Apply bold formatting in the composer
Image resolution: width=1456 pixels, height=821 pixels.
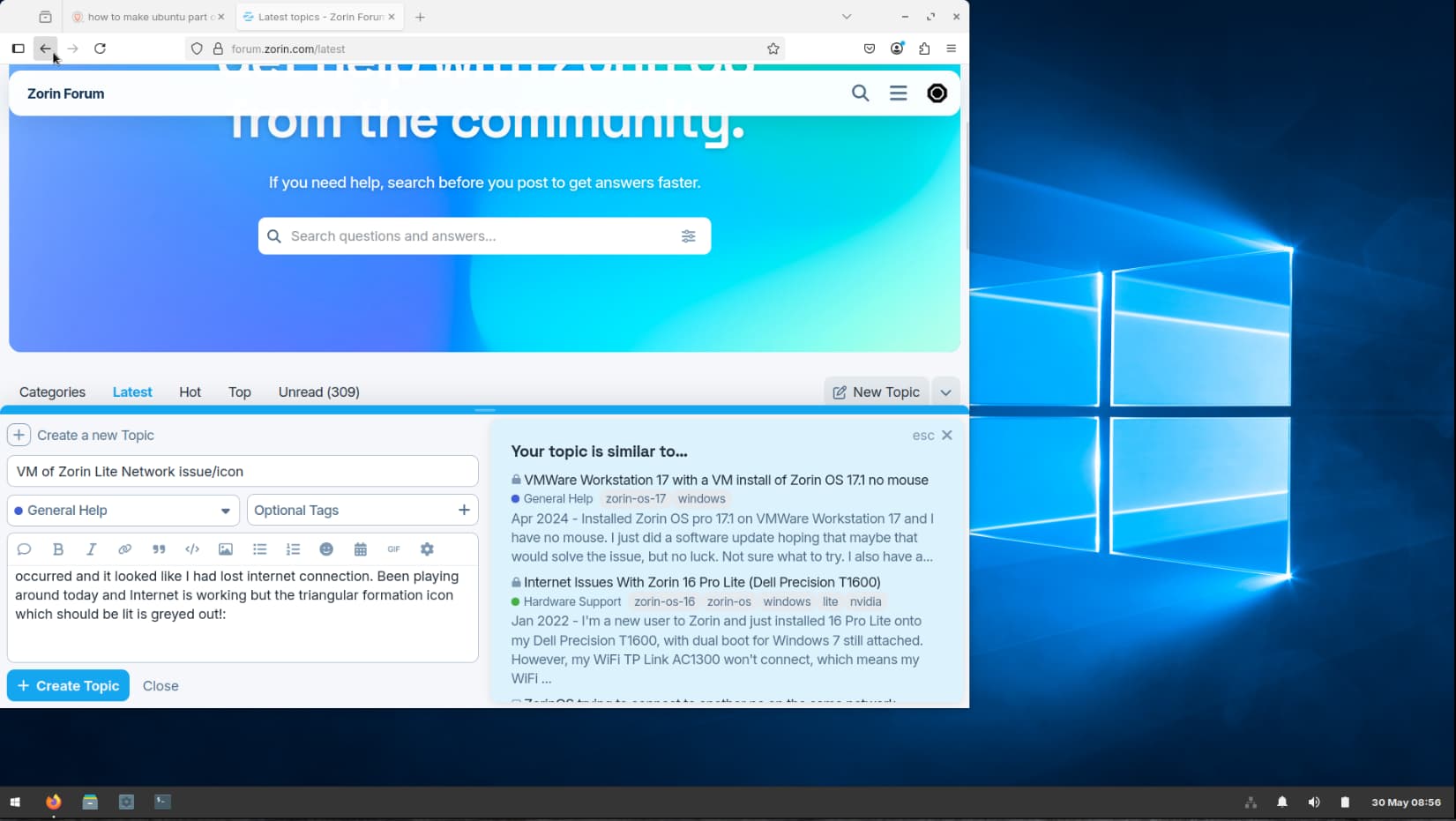click(x=58, y=549)
